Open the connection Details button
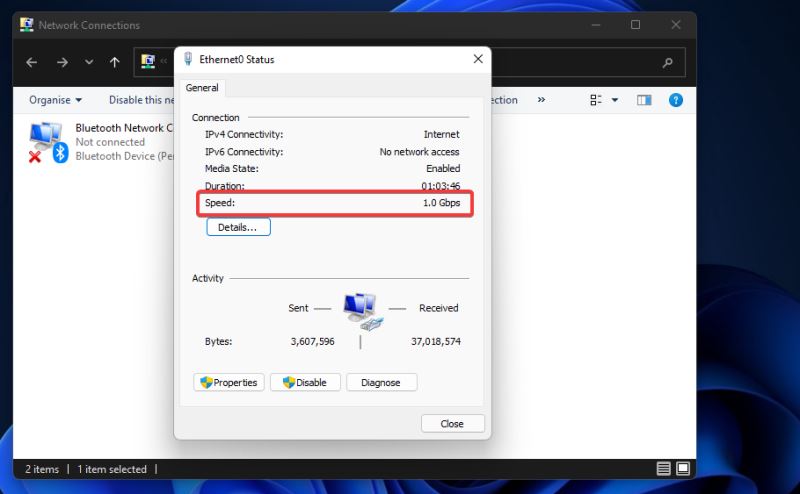Screen dimensions: 800x494 (x=238, y=227)
